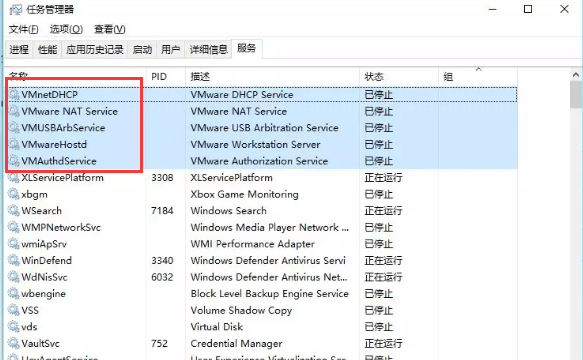Click the gear icon next to WSearch
The image size is (583, 360).
pyautogui.click(x=14, y=210)
